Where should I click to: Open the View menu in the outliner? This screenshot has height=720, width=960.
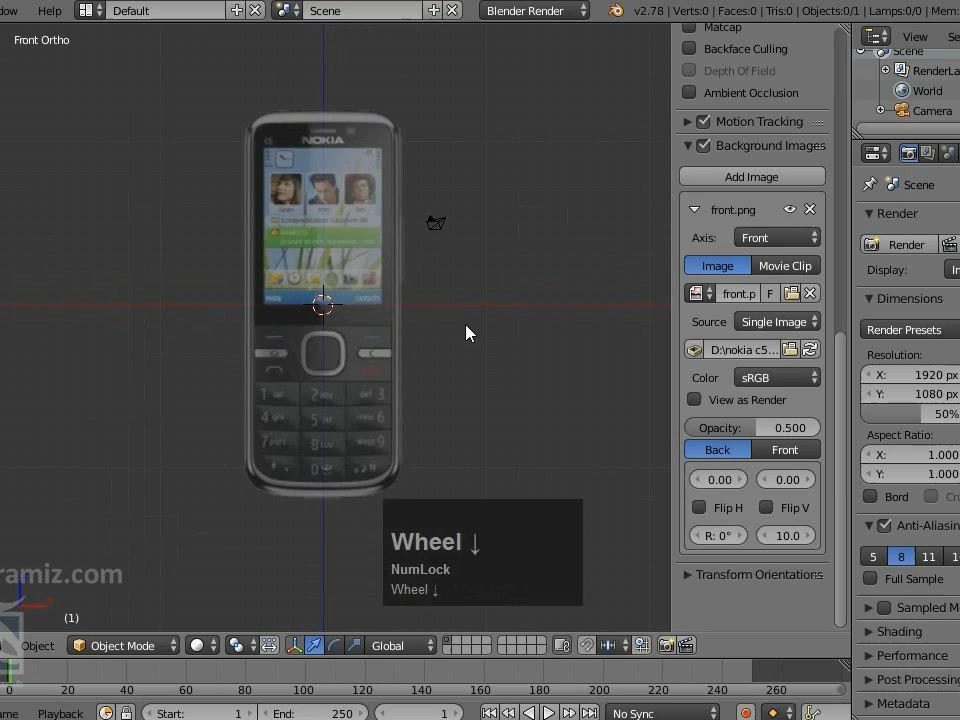(915, 37)
